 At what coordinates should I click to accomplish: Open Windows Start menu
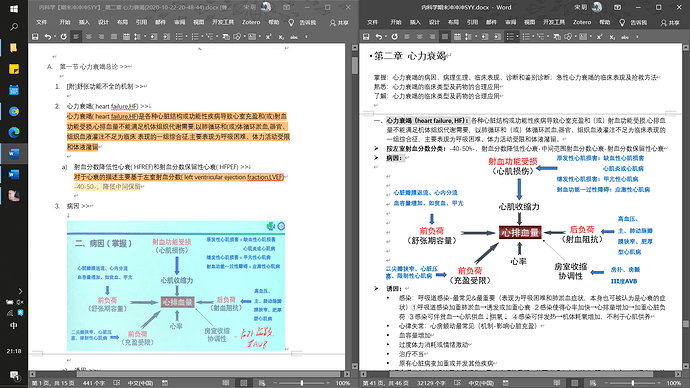(x=14, y=9)
